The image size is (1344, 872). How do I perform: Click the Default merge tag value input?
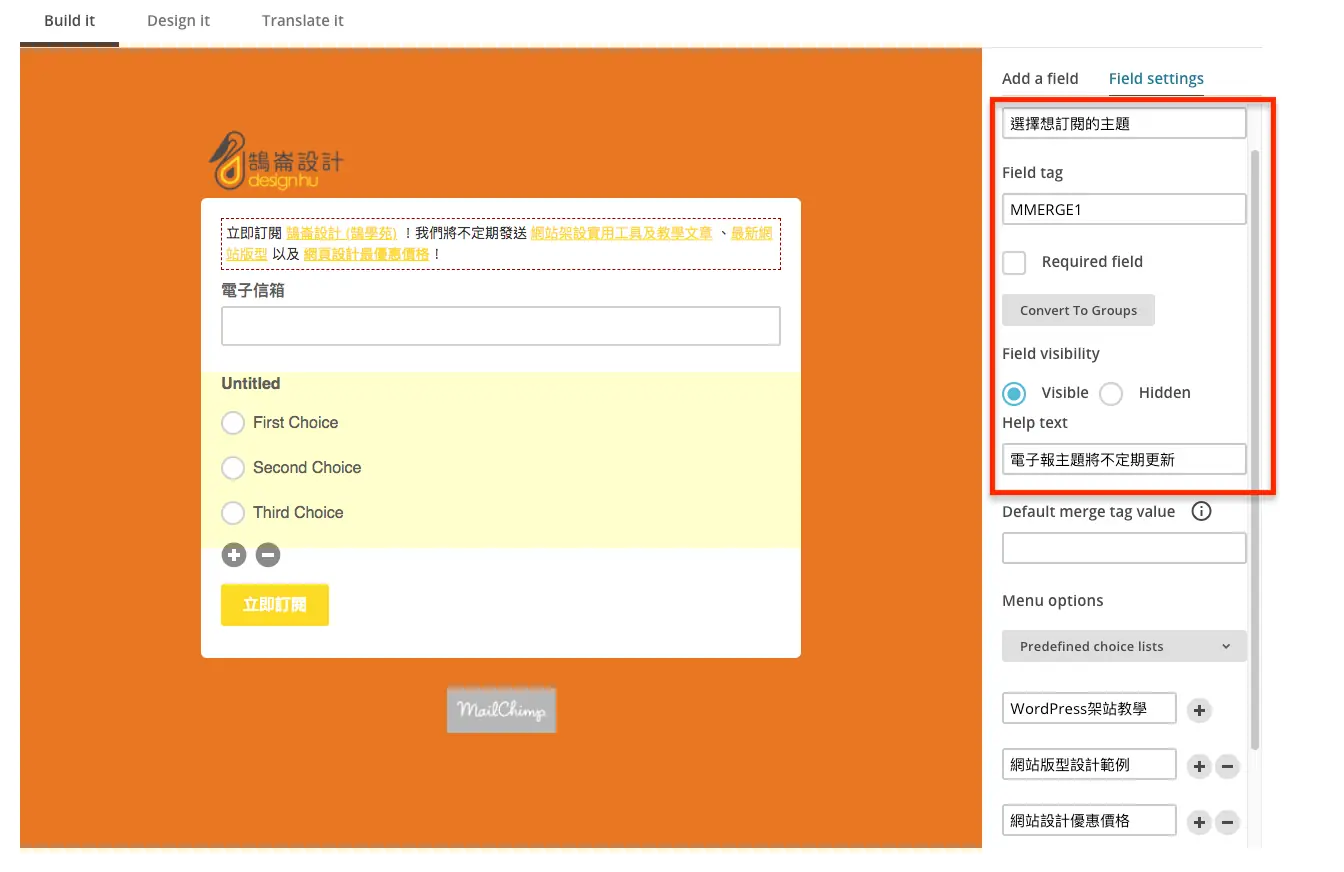(x=1124, y=548)
